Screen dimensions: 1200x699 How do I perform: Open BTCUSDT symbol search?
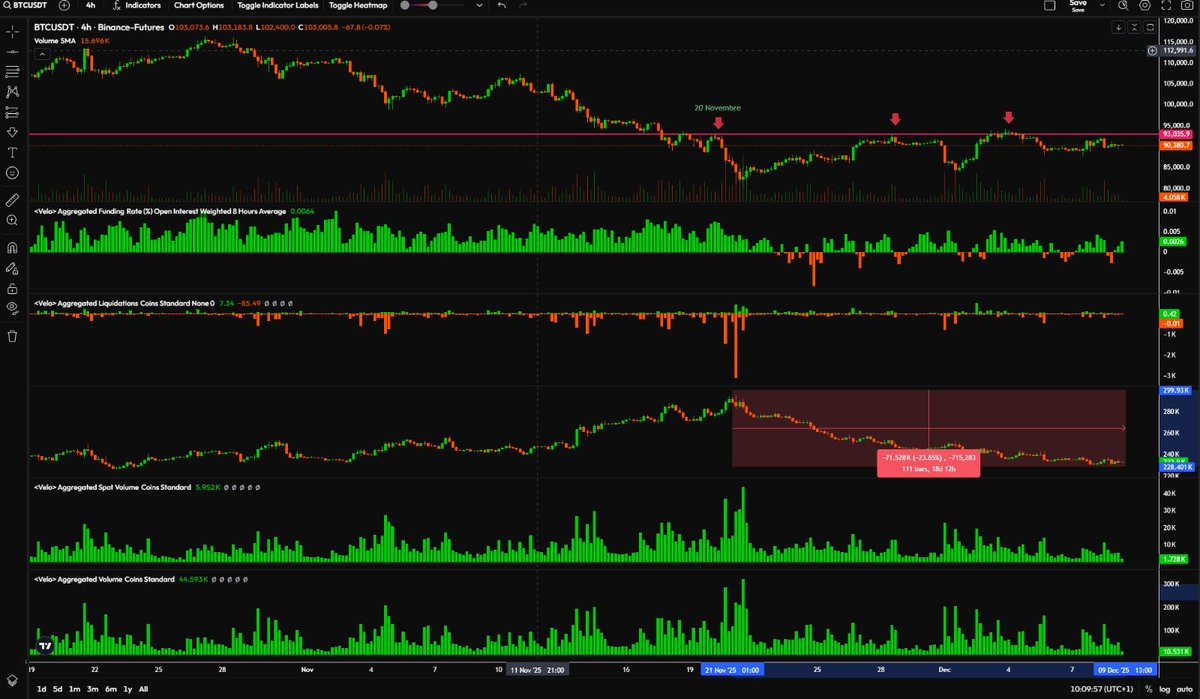pyautogui.click(x=27, y=5)
